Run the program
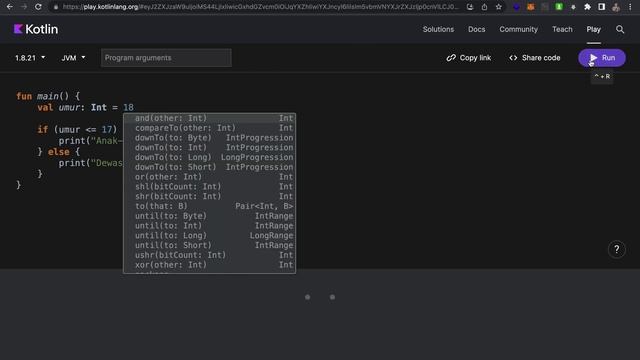640x360 pixels. tap(602, 58)
